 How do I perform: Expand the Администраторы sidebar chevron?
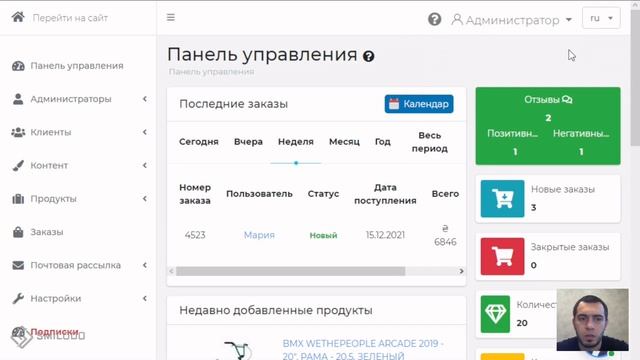[145, 99]
